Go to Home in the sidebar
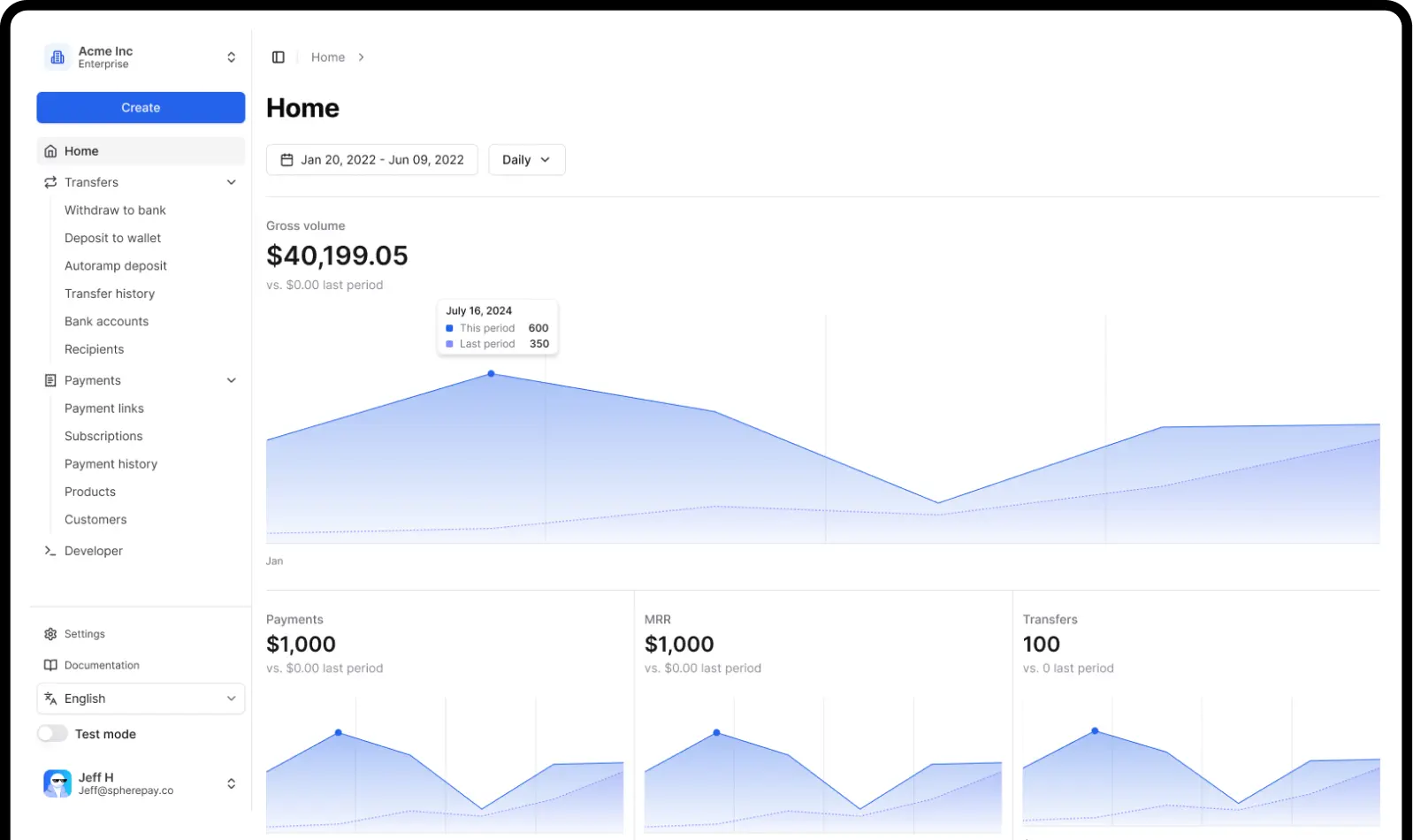 pyautogui.click(x=141, y=151)
